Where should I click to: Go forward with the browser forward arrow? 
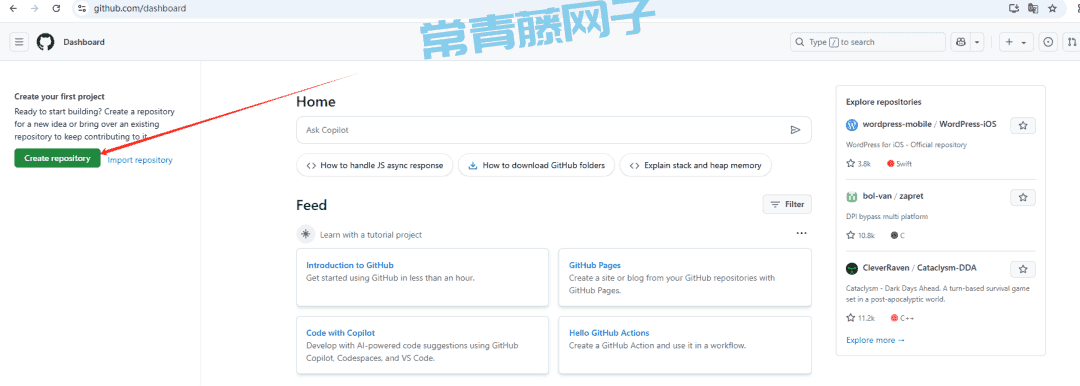[34, 8]
